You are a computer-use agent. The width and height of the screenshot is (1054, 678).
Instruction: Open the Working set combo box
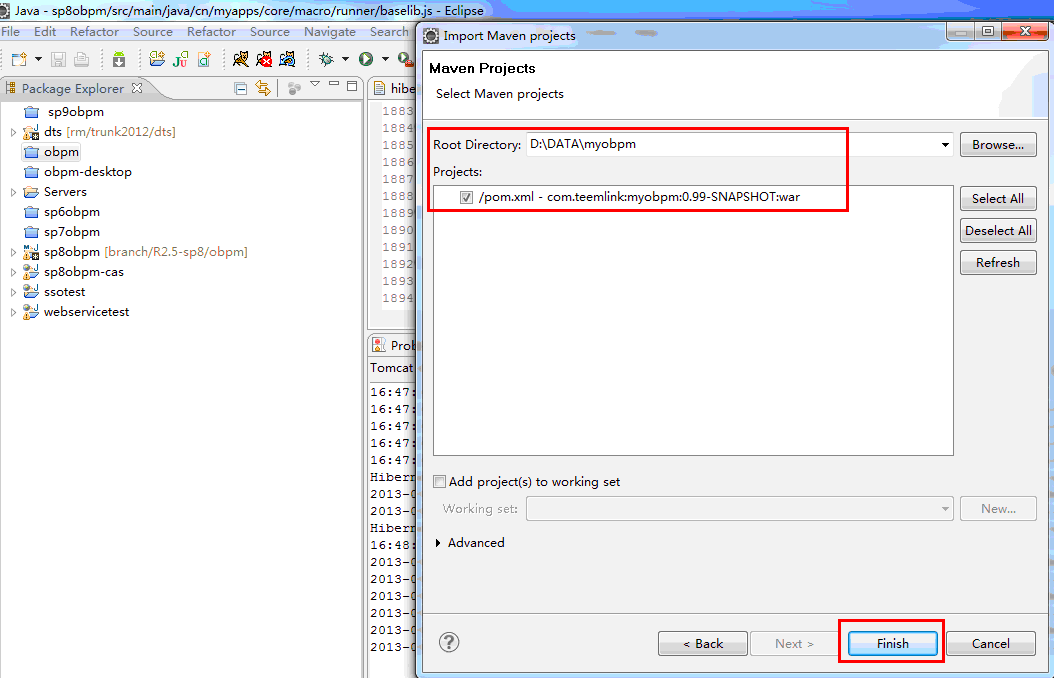(739, 509)
